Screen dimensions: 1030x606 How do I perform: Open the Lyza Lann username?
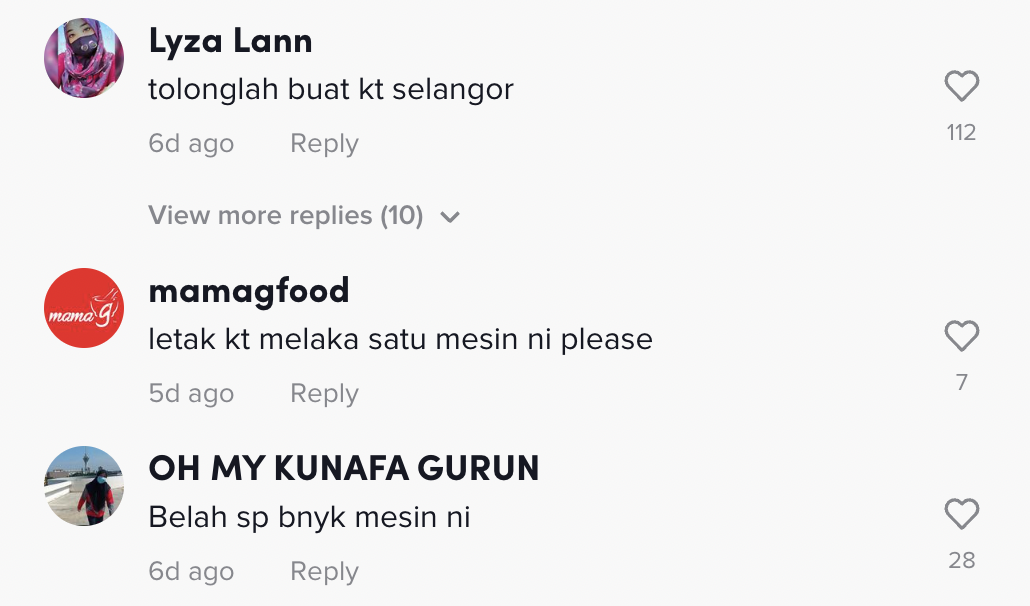coord(230,42)
